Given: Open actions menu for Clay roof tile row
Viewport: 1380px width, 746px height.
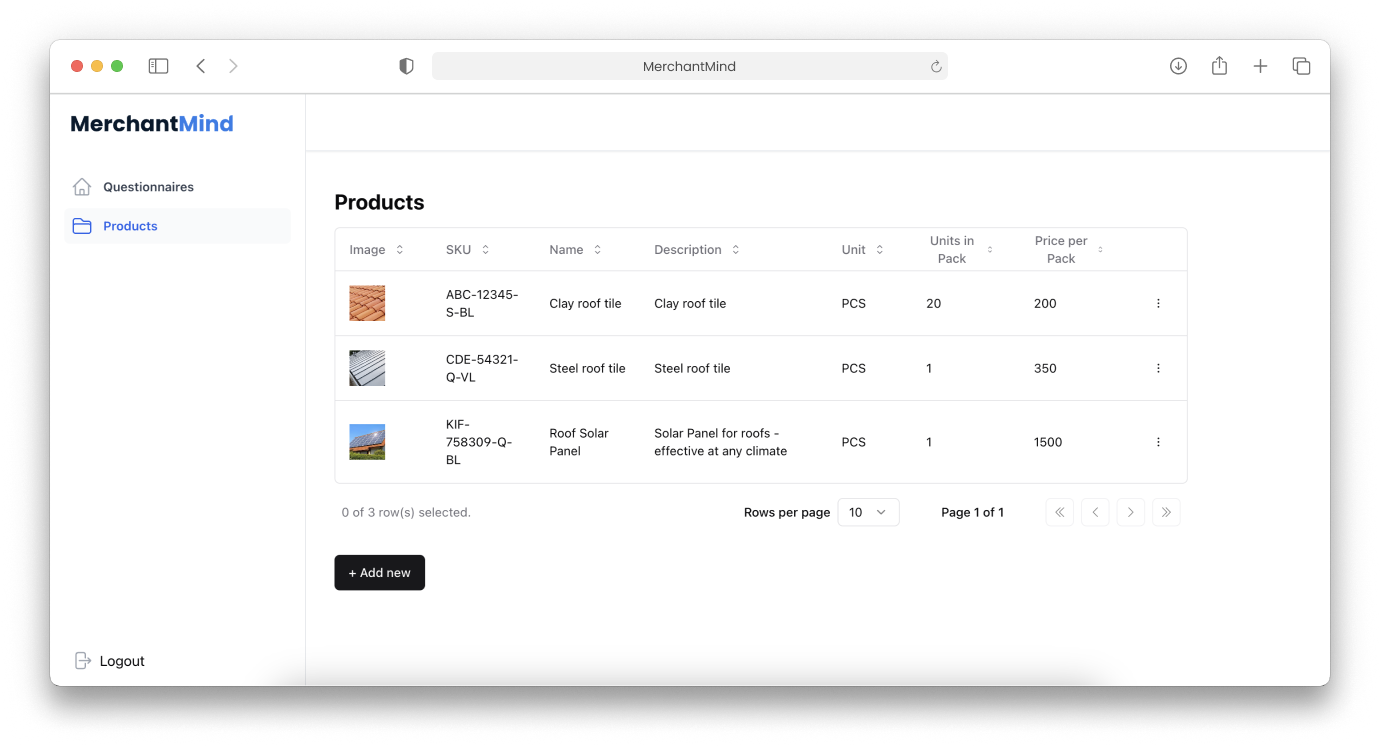Looking at the screenshot, I should coord(1158,303).
